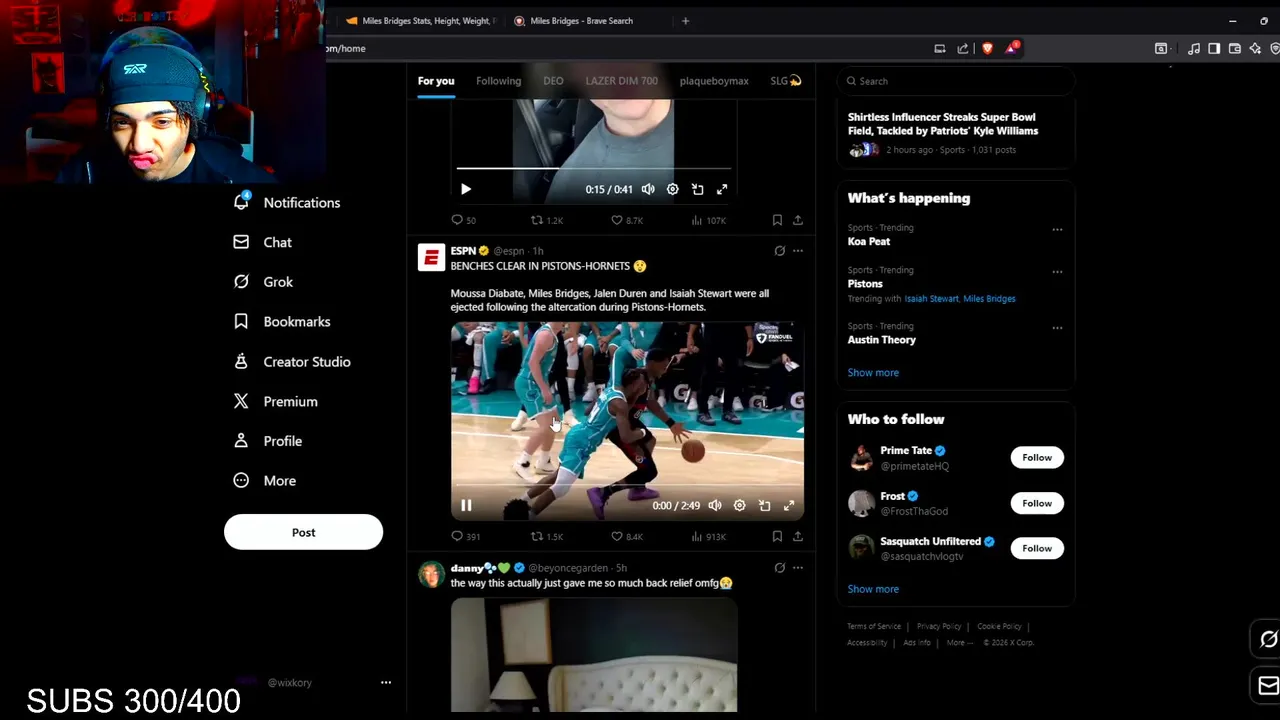1280x720 pixels.
Task: Open top video's settings gear
Action: point(673,189)
